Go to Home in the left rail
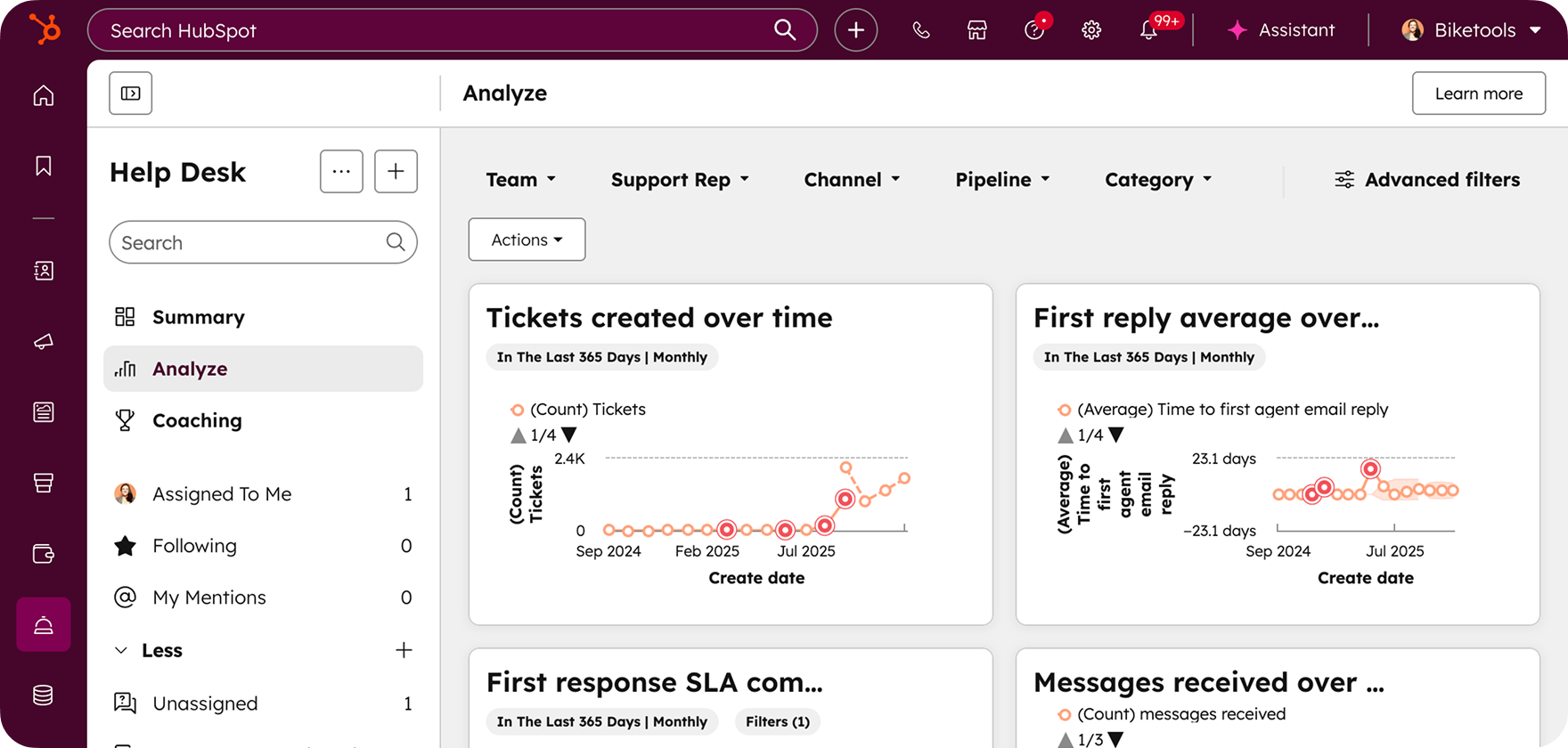 [44, 95]
